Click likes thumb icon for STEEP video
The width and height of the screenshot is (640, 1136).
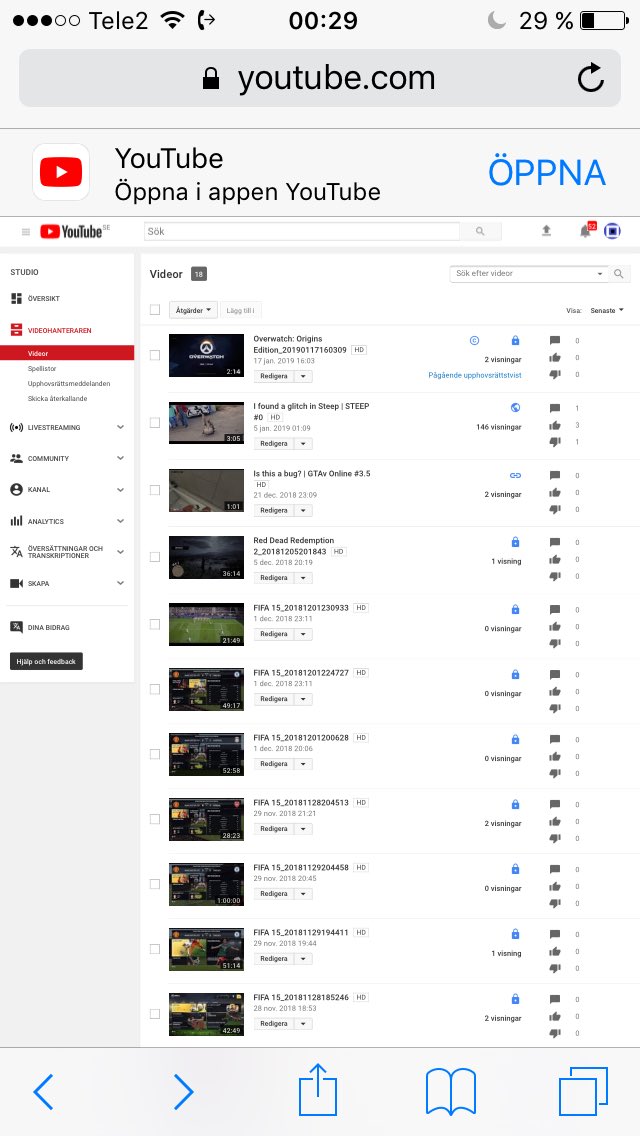click(554, 425)
